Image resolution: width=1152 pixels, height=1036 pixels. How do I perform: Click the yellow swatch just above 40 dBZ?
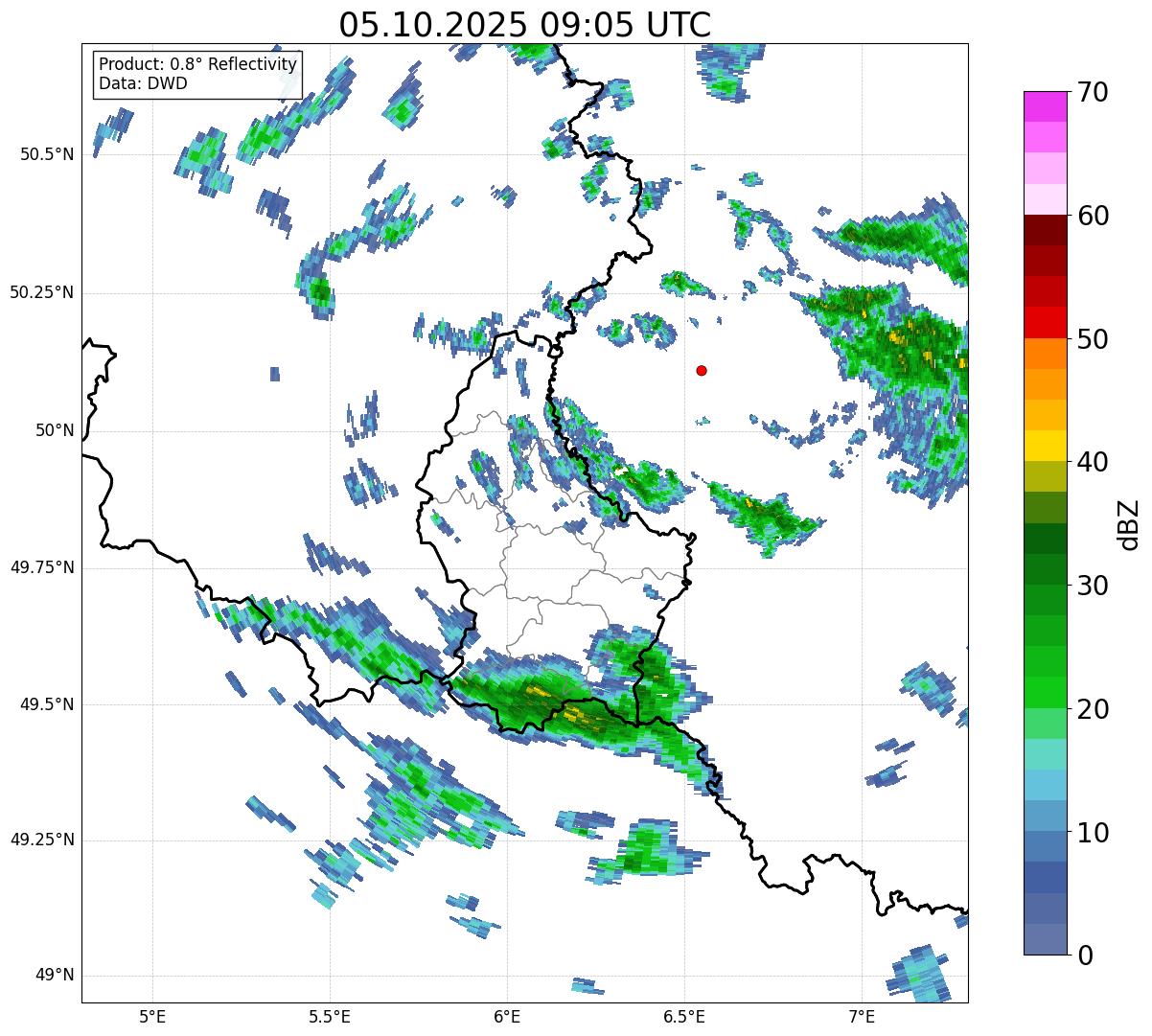tap(1046, 446)
